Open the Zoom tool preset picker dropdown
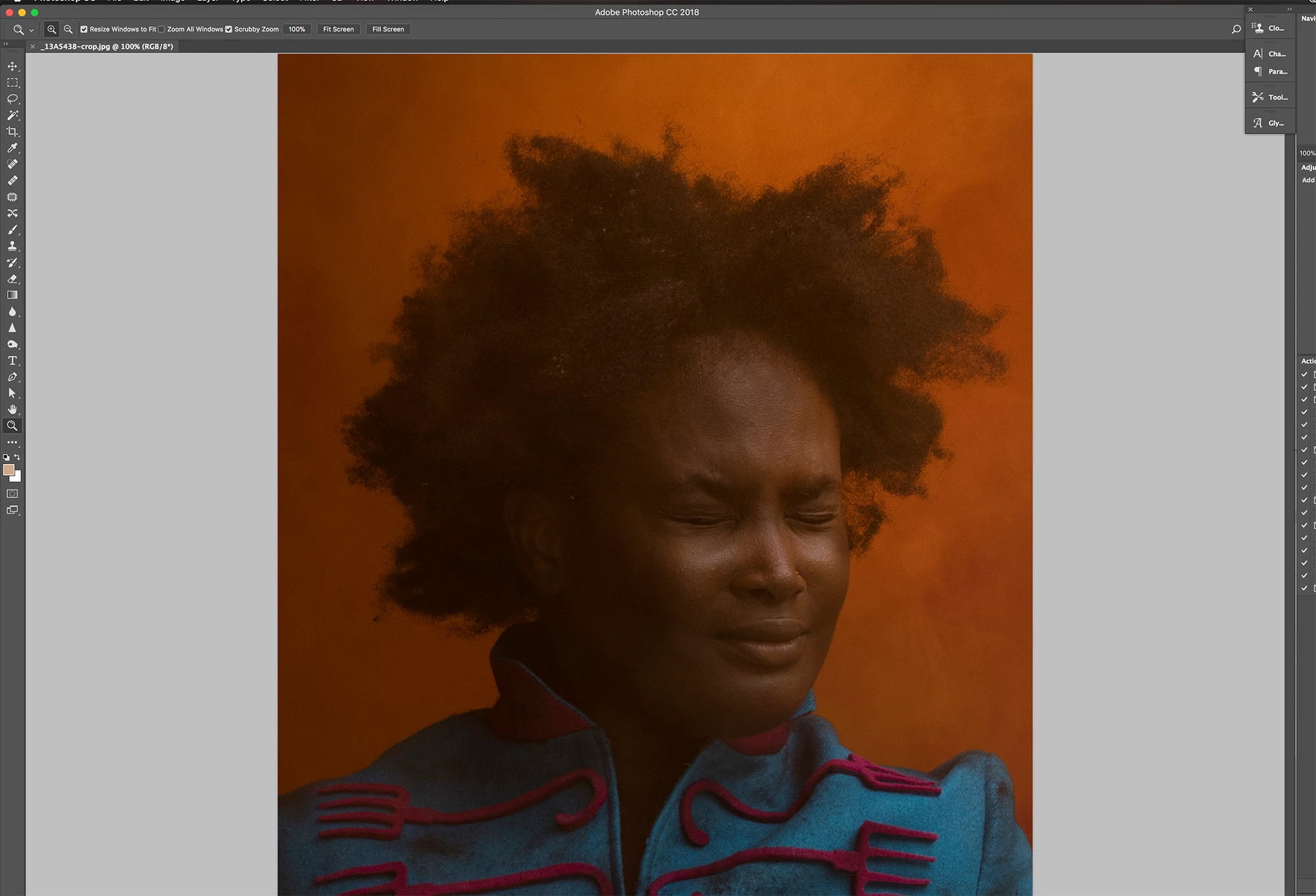Viewport: 1316px width, 896px height. (31, 30)
